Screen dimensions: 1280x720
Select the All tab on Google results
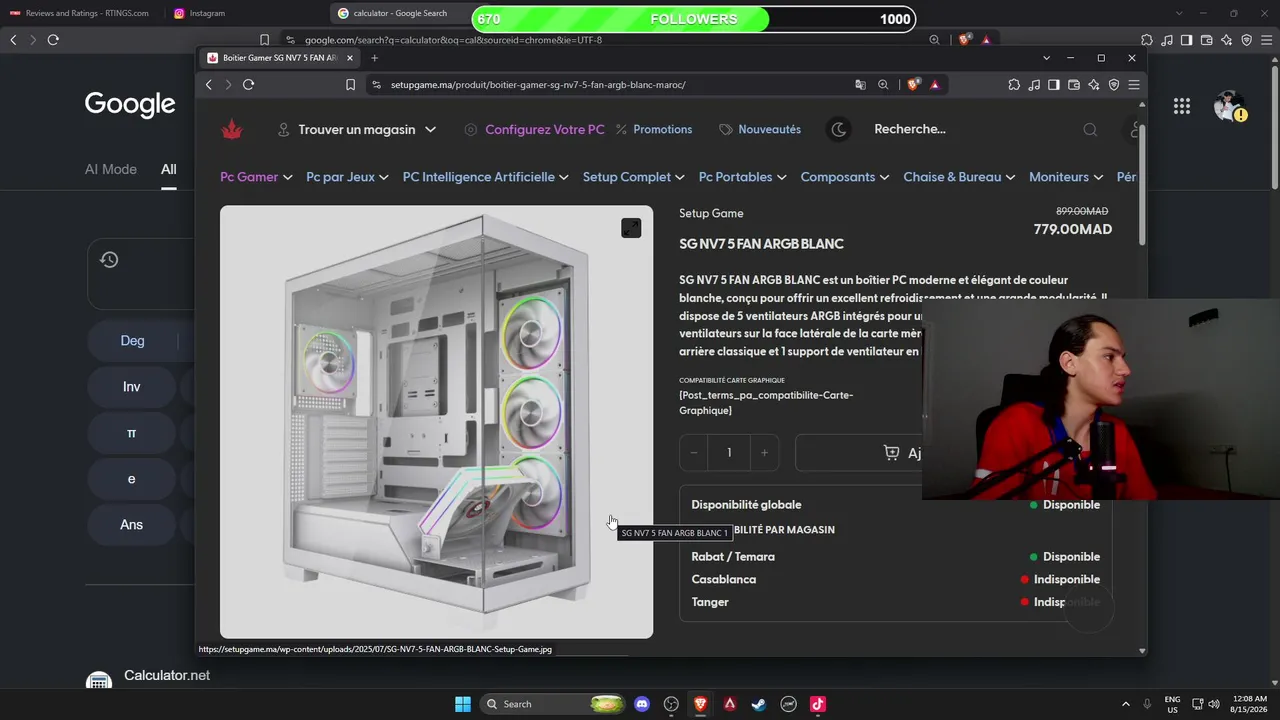(x=168, y=169)
